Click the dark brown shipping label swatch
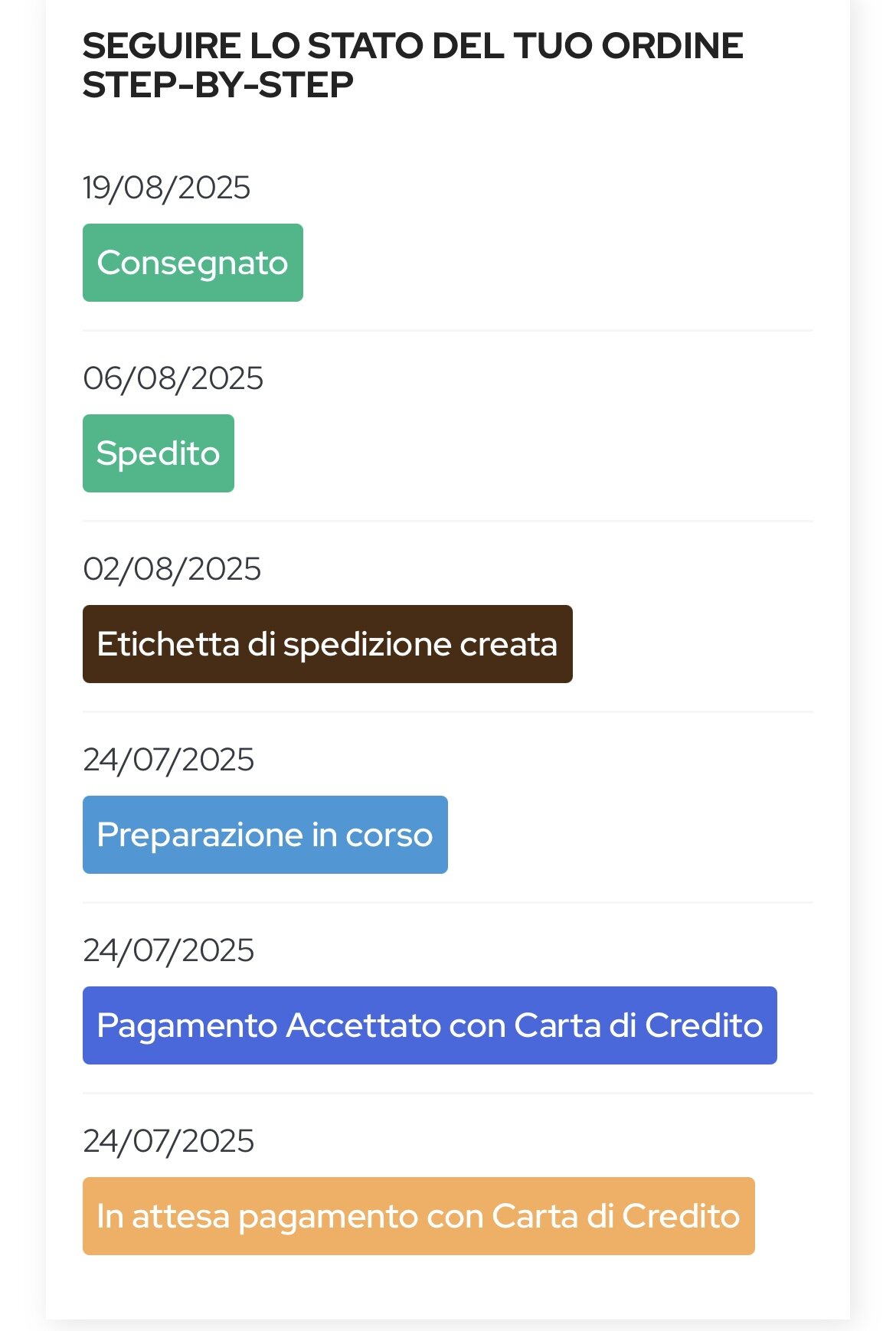896x1331 pixels. pyautogui.click(x=328, y=644)
